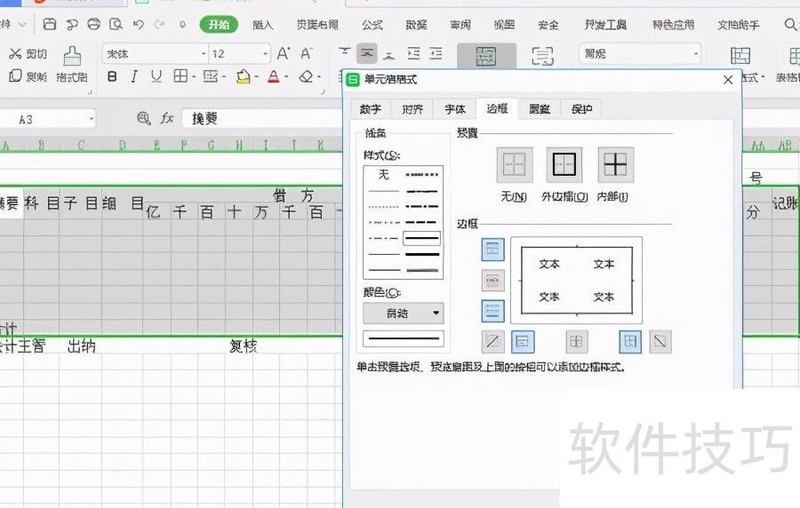Switch to the 保护 dialog tab

580,109
